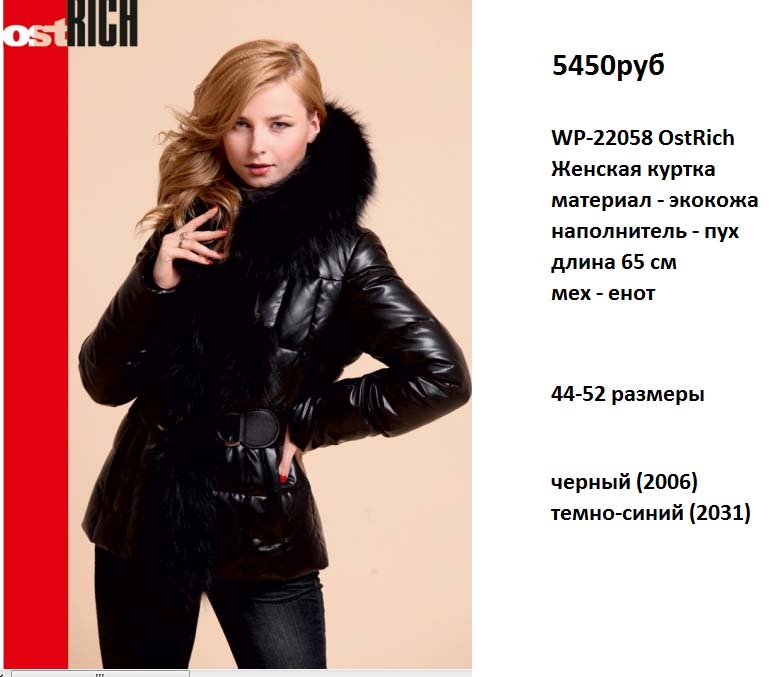
Task: Click the Женская куртка title line
Action: [x=633, y=169]
